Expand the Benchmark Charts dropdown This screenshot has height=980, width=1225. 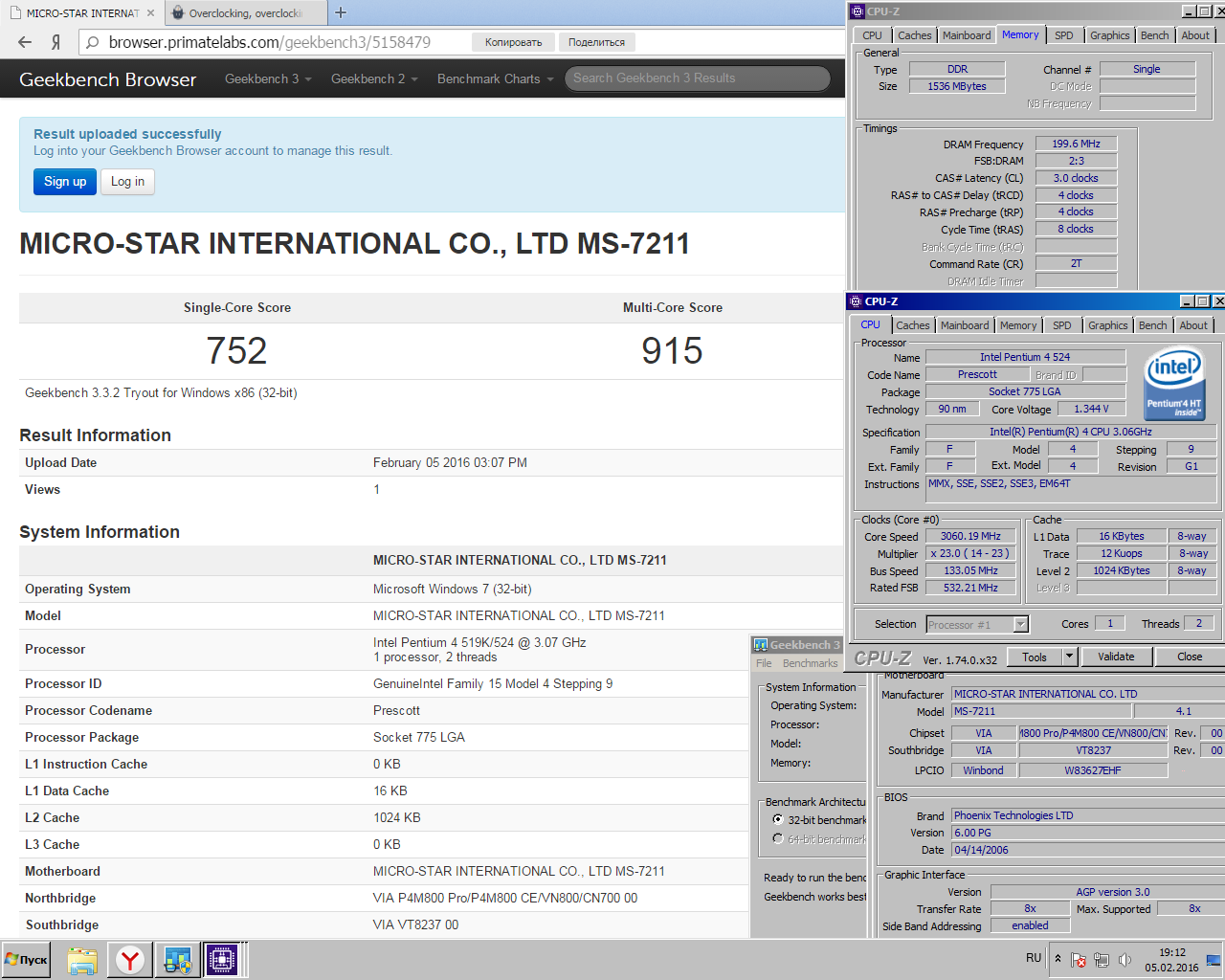pyautogui.click(x=496, y=78)
